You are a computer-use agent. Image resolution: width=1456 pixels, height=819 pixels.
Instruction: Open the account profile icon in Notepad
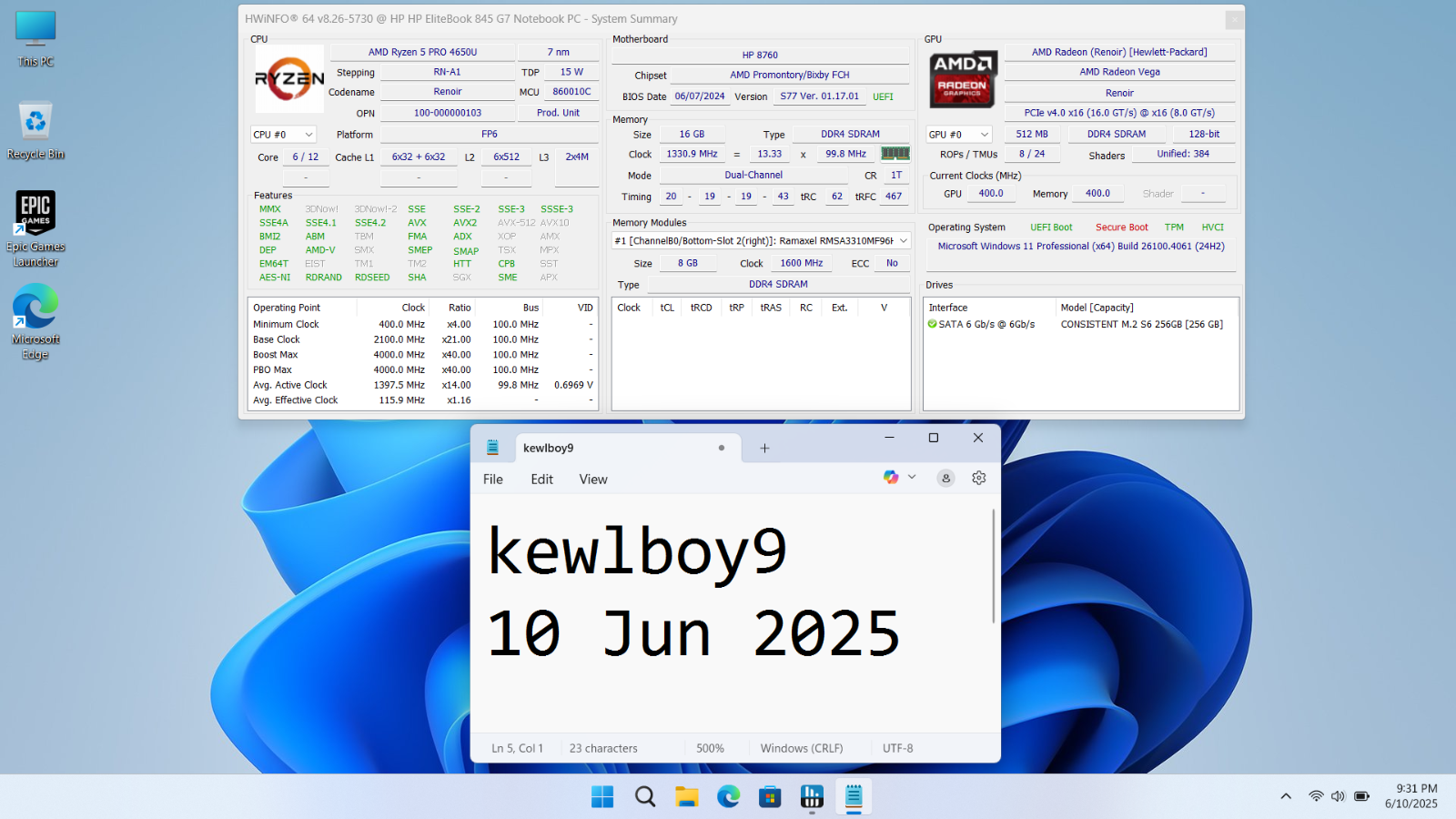click(x=946, y=478)
